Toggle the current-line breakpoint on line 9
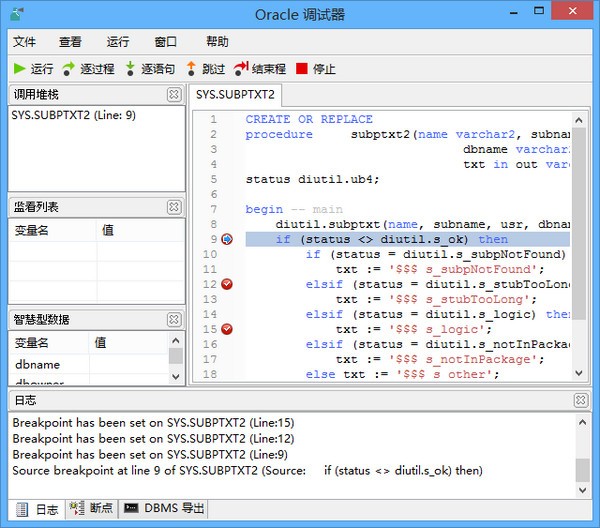 click(227, 240)
